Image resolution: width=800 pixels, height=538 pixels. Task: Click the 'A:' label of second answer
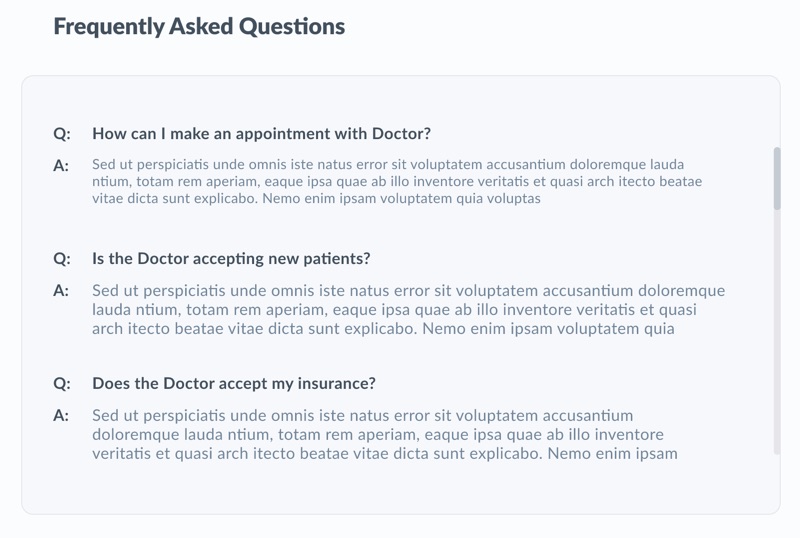coord(61,290)
